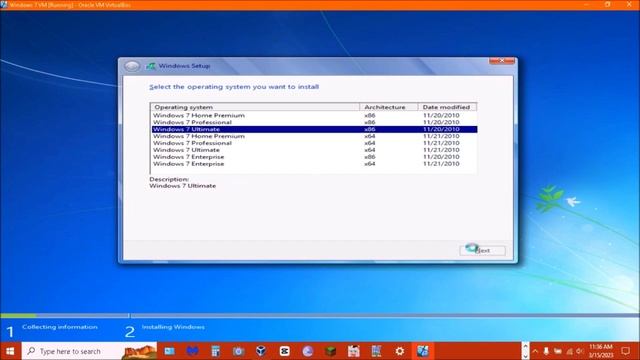Open the notification center icon
The height and width of the screenshot is (360, 640).
pos(625,351)
